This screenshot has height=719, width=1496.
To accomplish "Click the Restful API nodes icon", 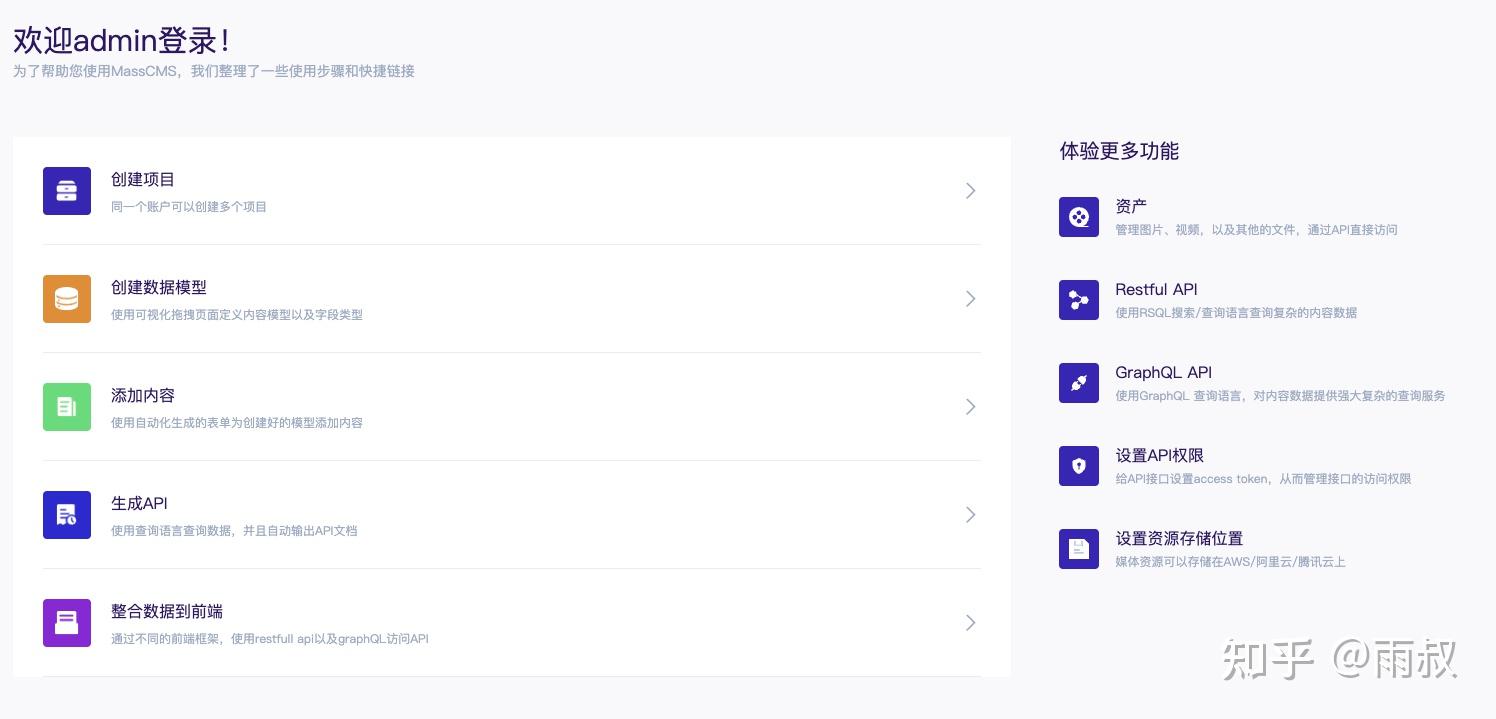I will [1078, 300].
